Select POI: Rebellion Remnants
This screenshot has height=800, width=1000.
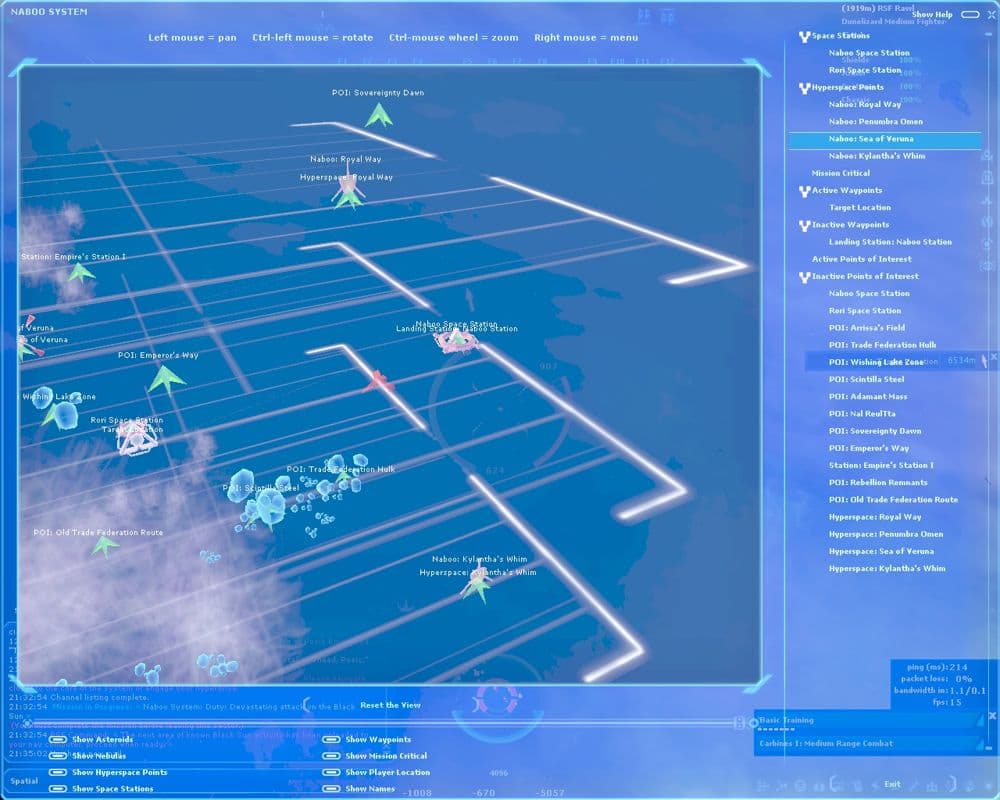click(878, 482)
